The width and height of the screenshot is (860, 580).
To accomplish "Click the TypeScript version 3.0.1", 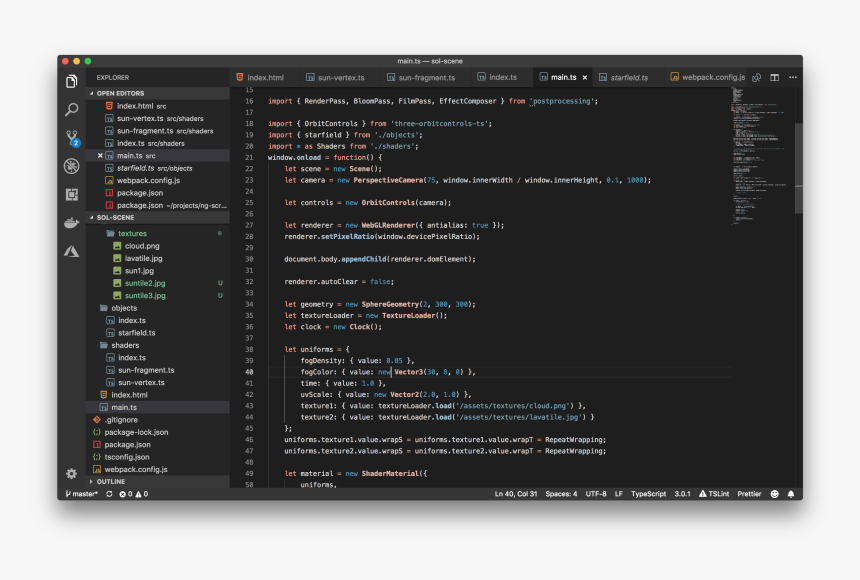I will [682, 494].
